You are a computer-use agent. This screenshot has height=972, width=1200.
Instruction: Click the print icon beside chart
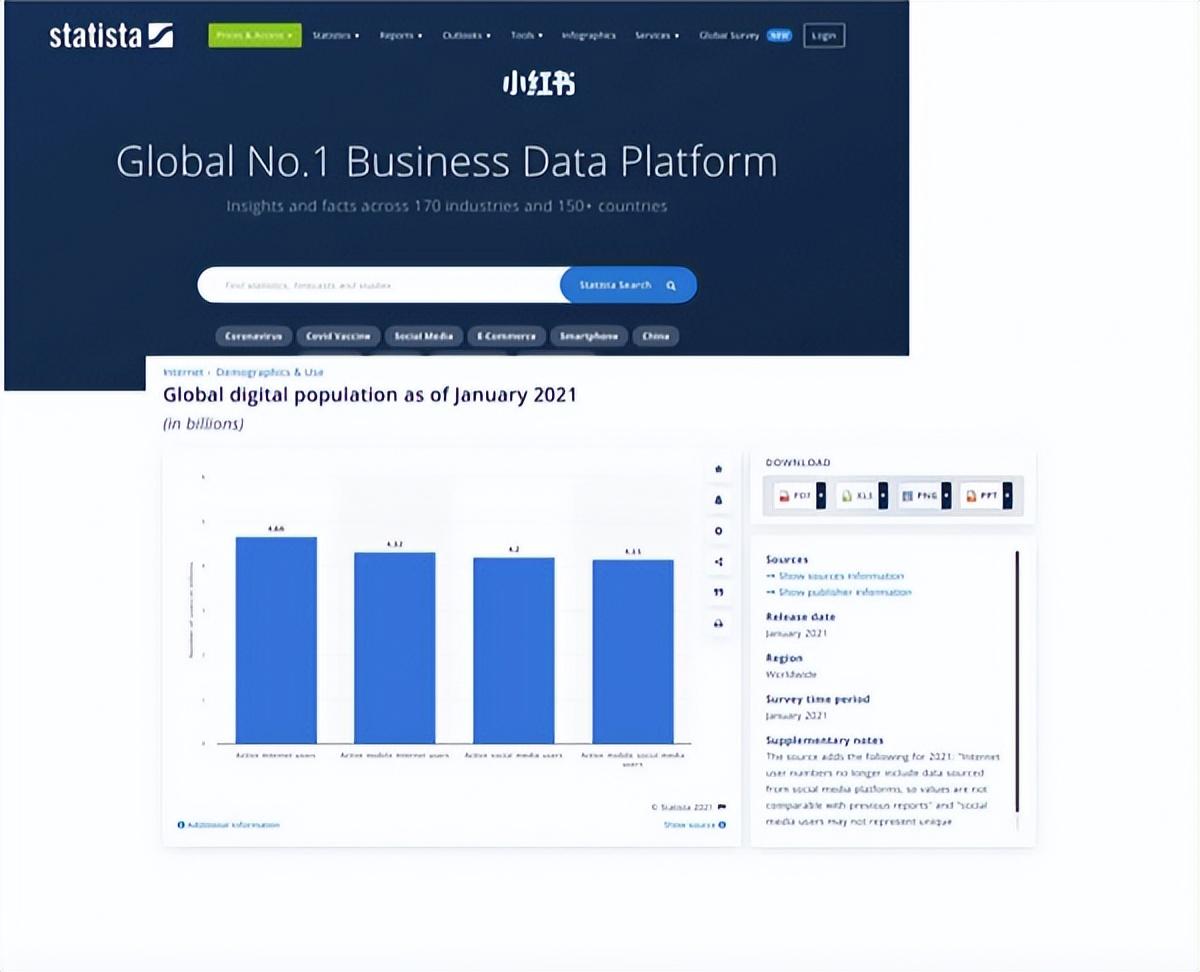(x=718, y=624)
